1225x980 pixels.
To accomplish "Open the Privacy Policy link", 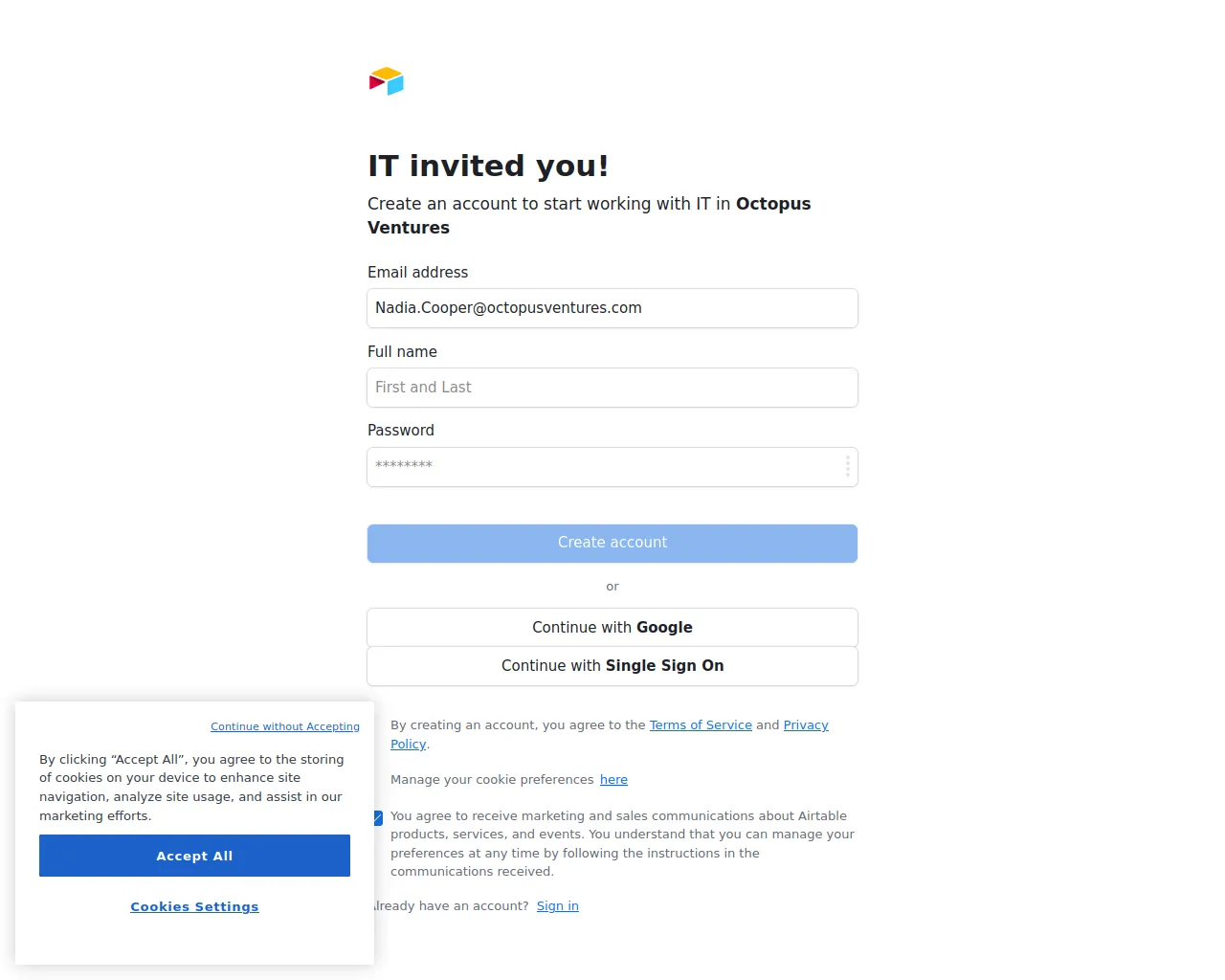I will pos(806,725).
